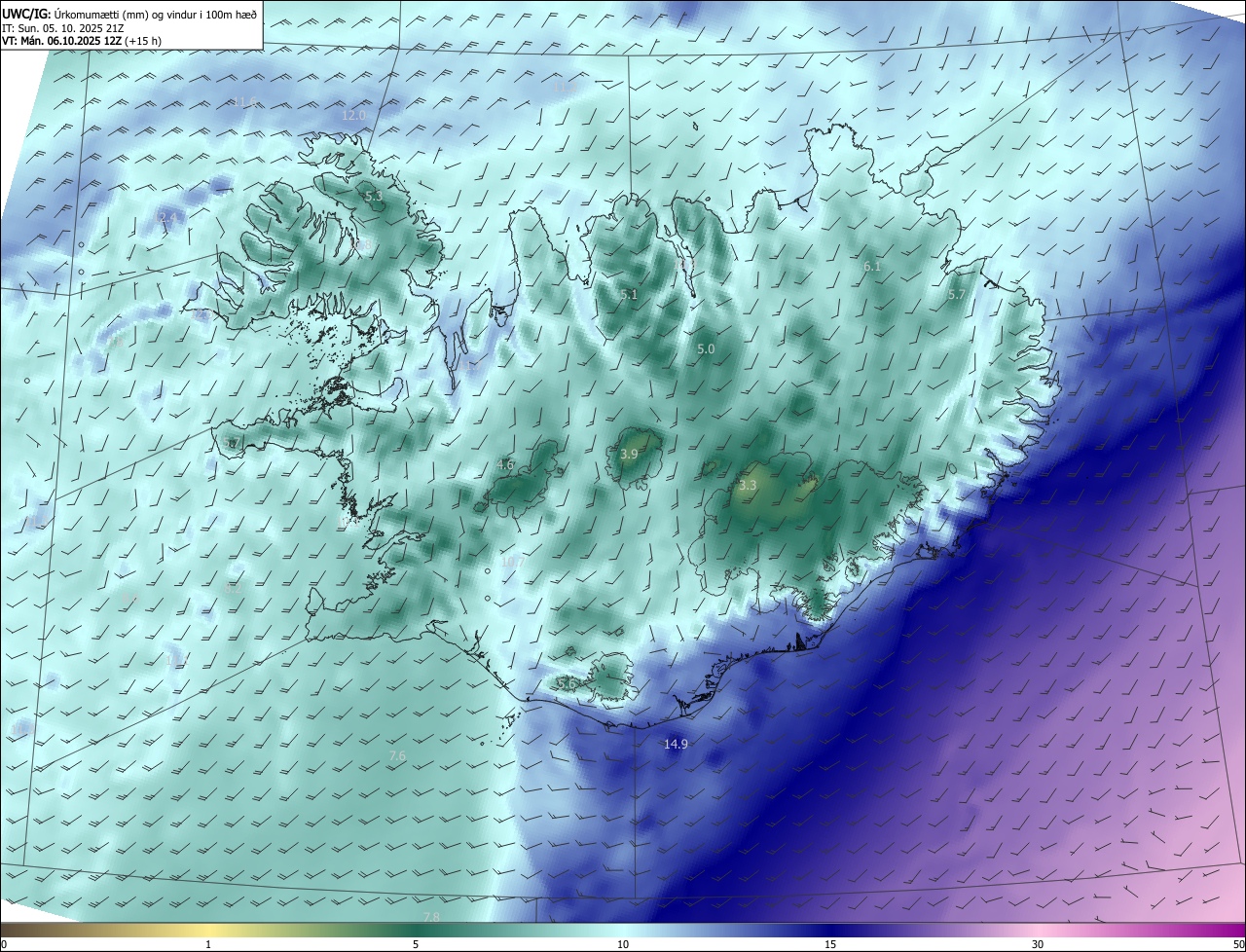
Task: Click the 5.0 value label on the map
Action: point(706,348)
